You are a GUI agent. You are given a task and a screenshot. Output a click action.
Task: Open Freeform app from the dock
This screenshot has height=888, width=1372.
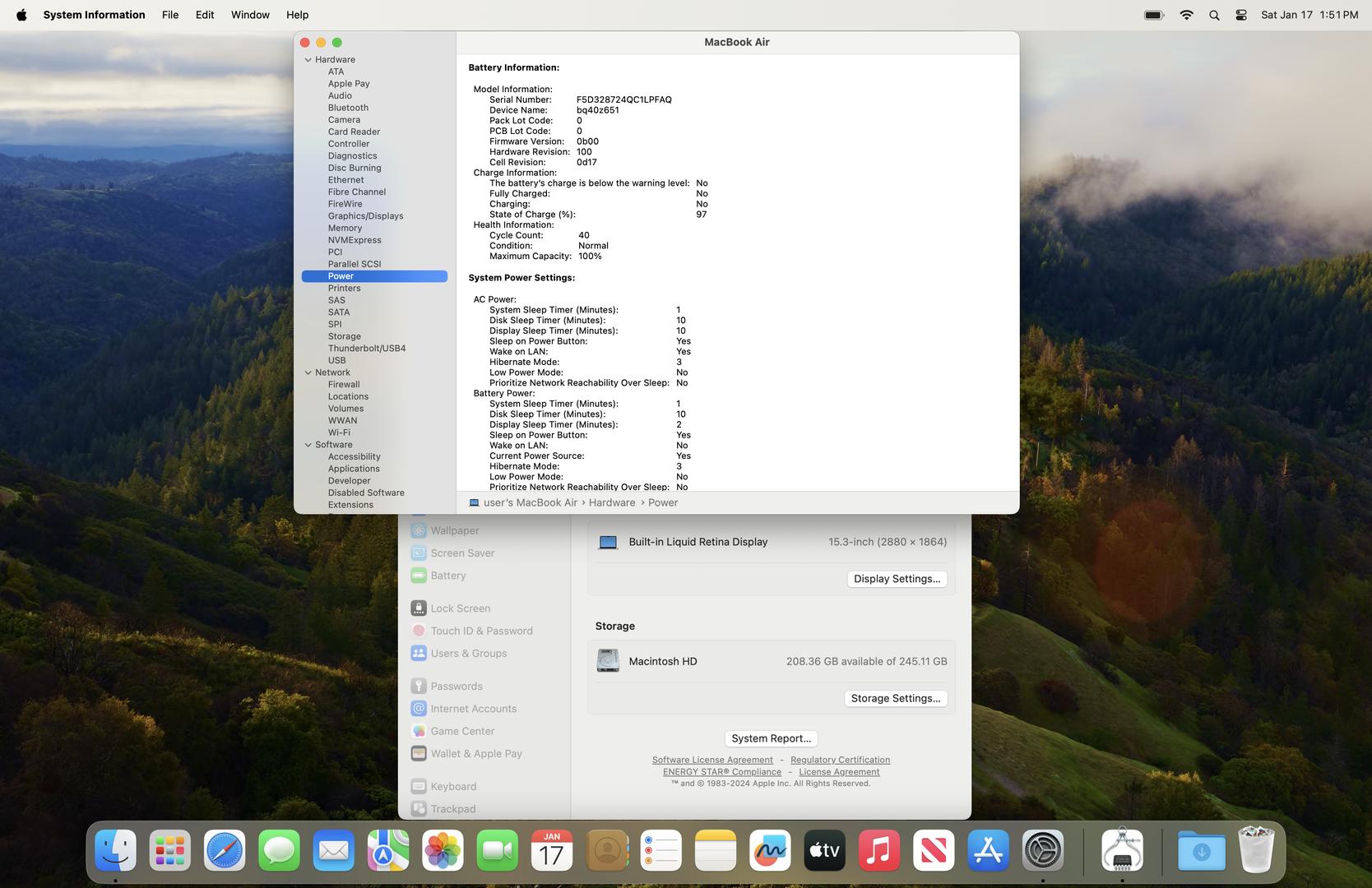[x=769, y=850]
